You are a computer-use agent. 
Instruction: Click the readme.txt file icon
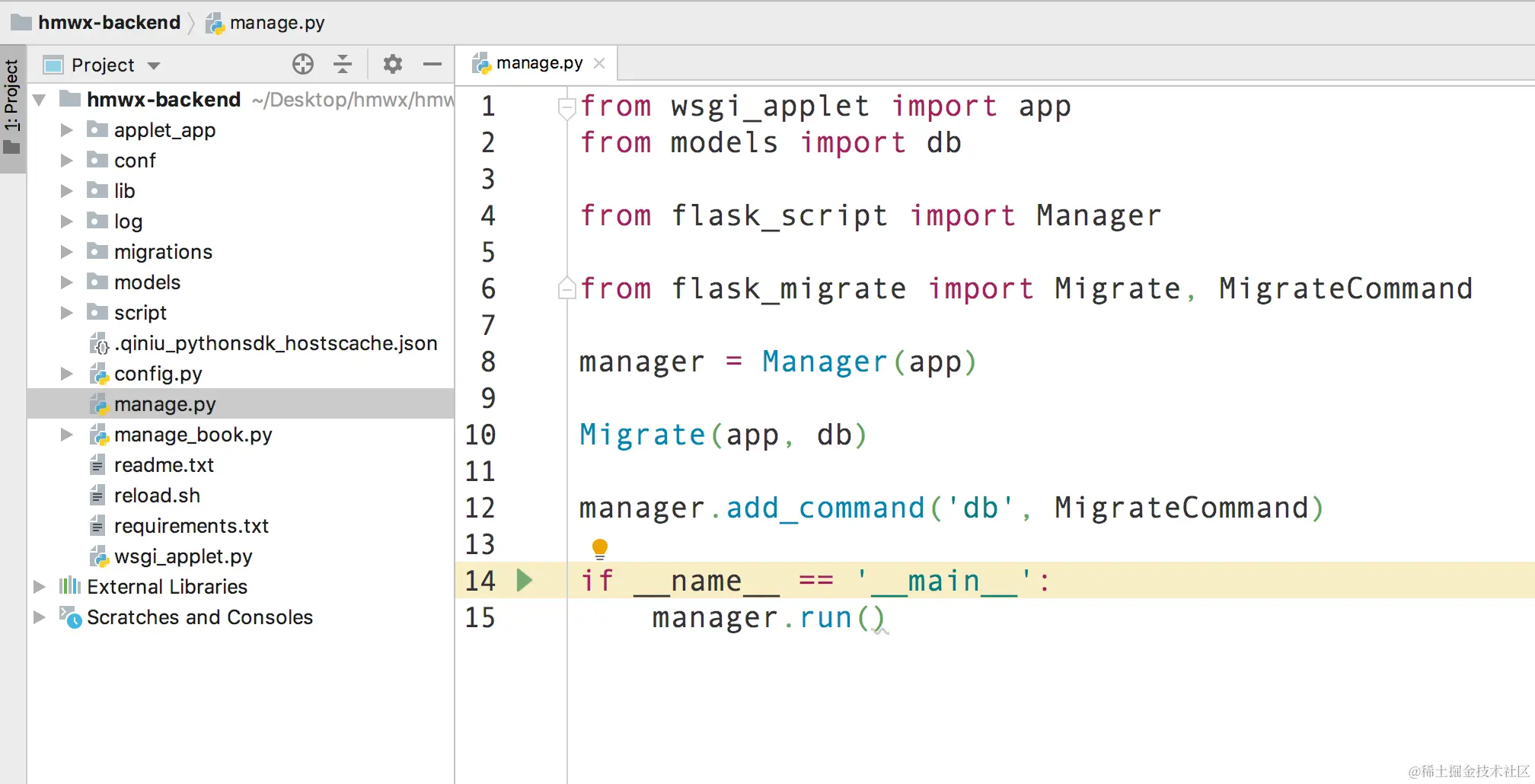(x=97, y=465)
